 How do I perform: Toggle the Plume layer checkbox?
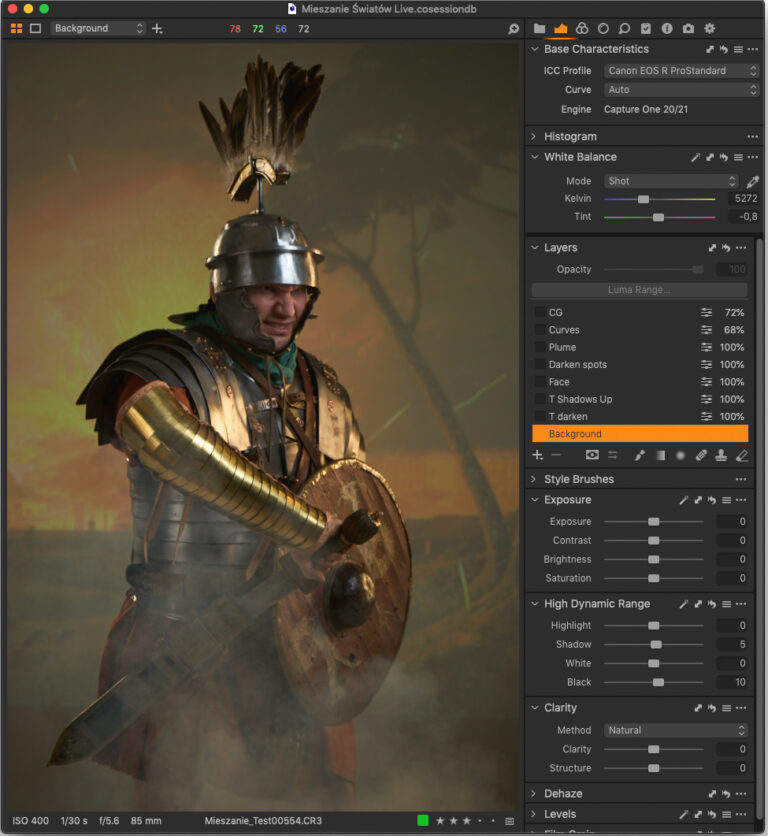[539, 347]
